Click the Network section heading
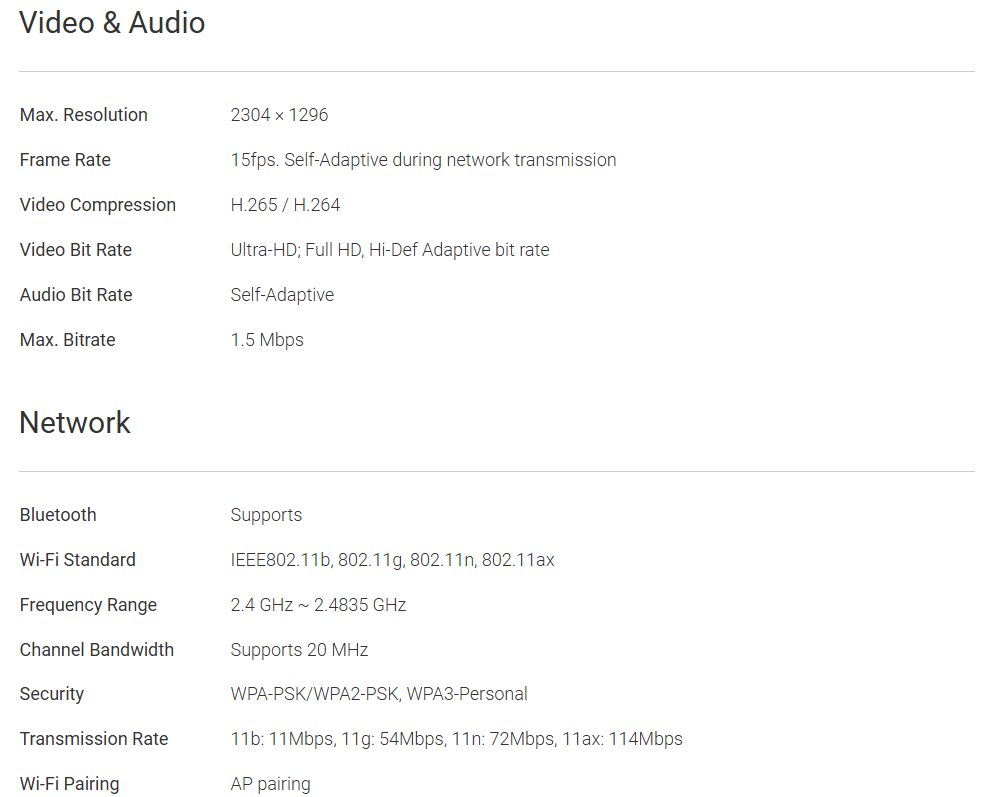The width and height of the screenshot is (987, 797). pyautogui.click(x=75, y=422)
